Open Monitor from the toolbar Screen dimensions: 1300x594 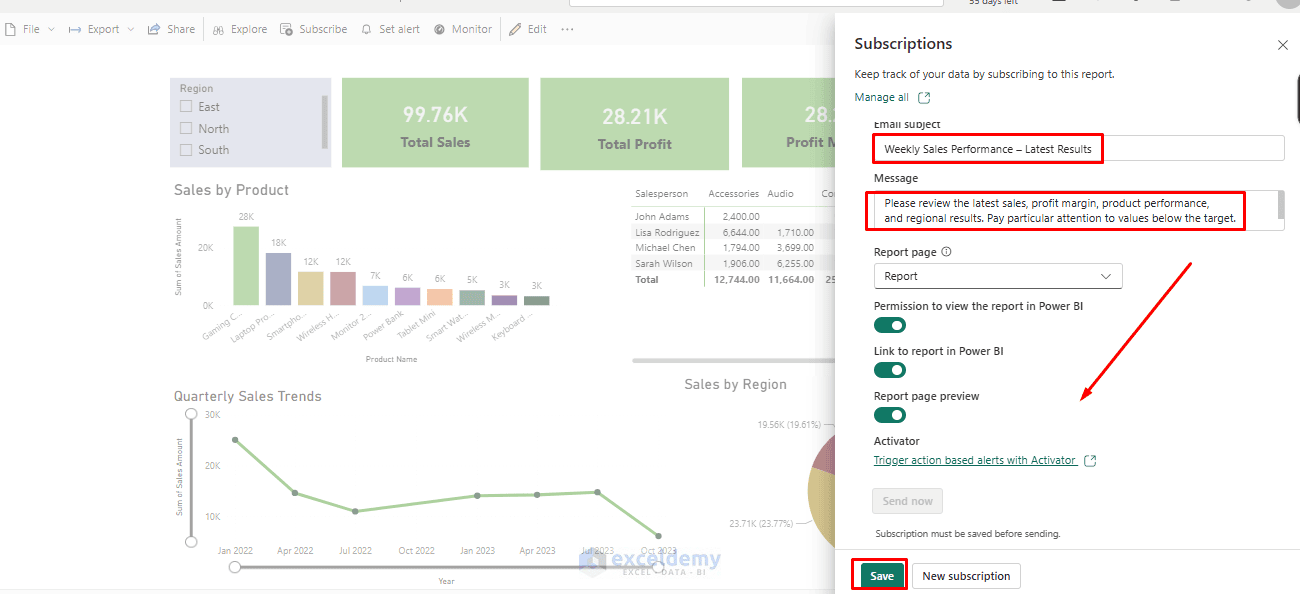pyautogui.click(x=462, y=29)
